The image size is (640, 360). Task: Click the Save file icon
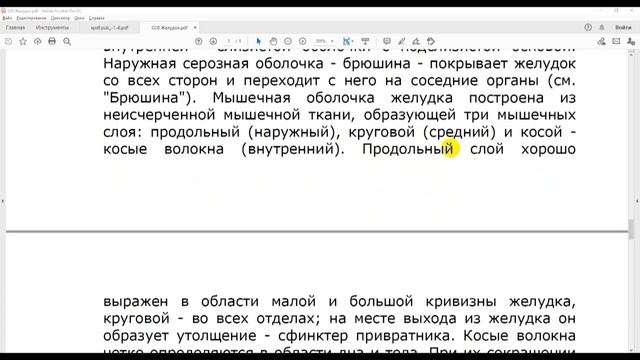coord(8,41)
